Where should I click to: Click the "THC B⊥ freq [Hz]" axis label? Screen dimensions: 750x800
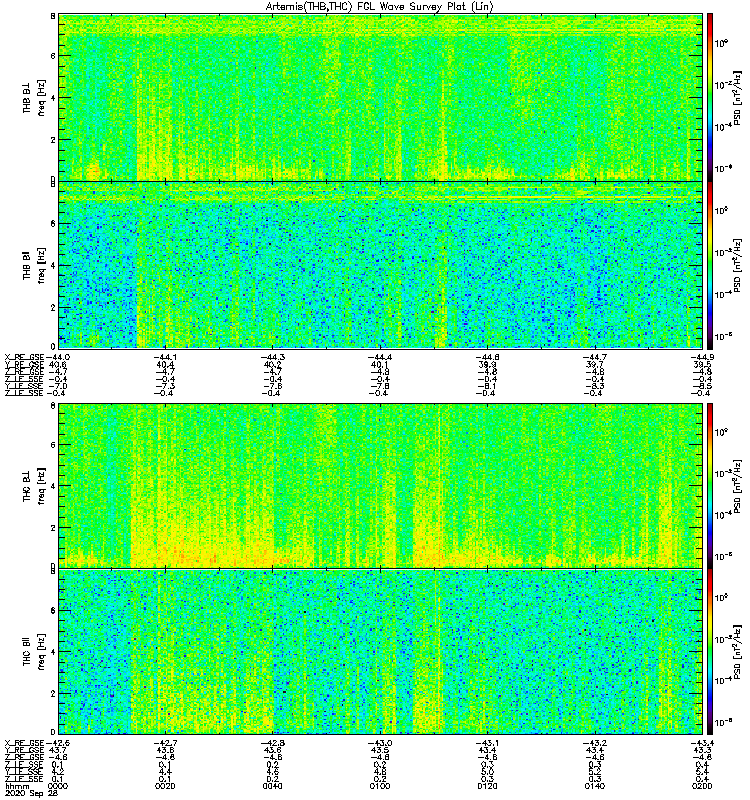[34, 485]
